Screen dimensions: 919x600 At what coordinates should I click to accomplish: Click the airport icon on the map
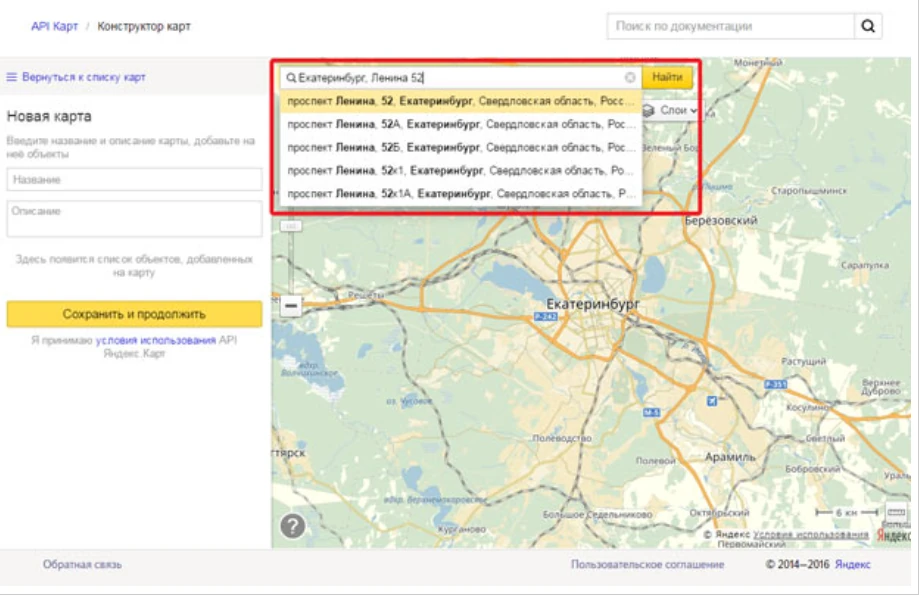(x=712, y=401)
